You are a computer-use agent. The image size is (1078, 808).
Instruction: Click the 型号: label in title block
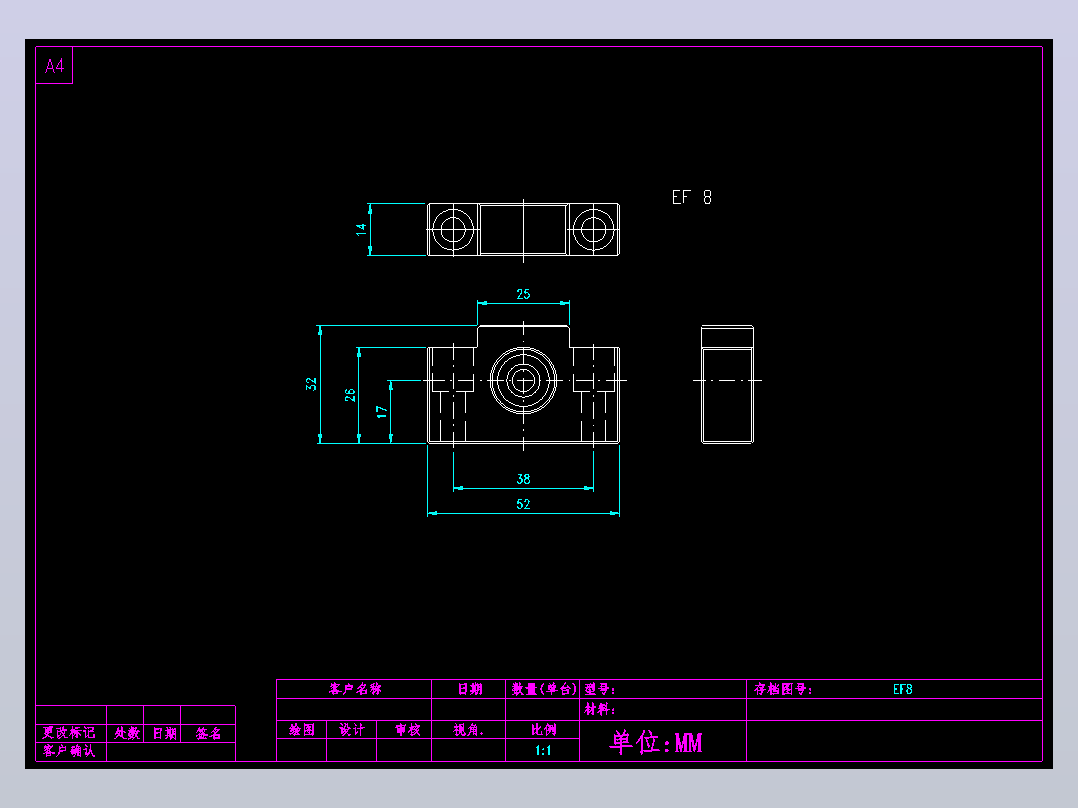coord(600,689)
